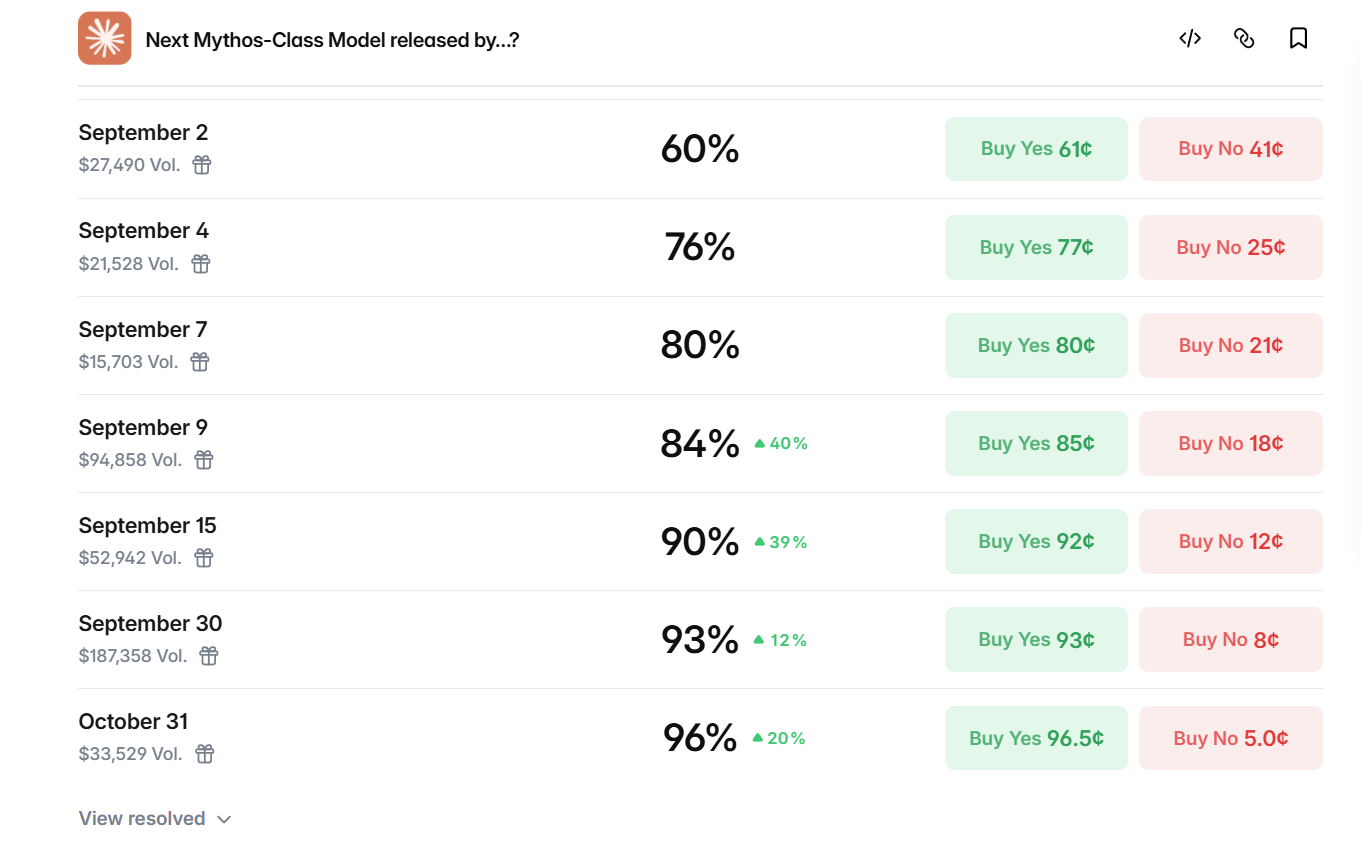
Task: Click the orange starburst market logo
Action: tap(105, 38)
